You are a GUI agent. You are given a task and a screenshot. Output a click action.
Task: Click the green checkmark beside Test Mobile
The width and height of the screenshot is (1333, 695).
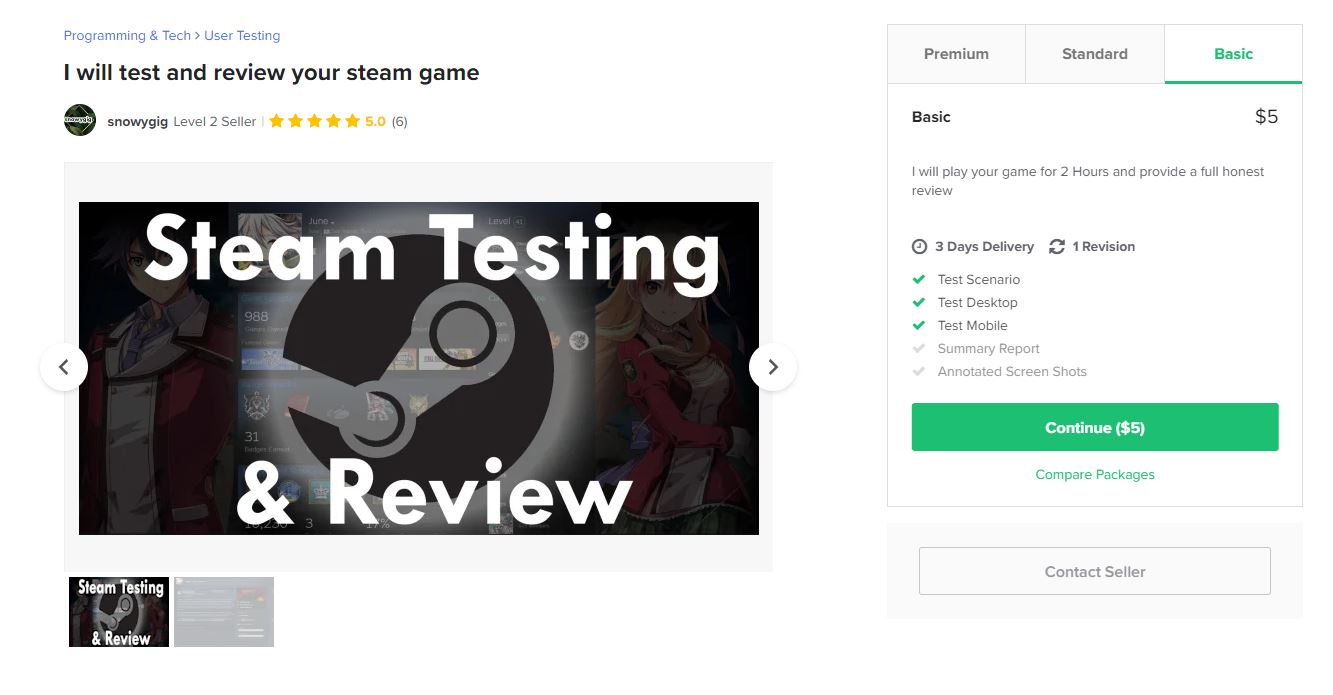pyautogui.click(x=919, y=325)
